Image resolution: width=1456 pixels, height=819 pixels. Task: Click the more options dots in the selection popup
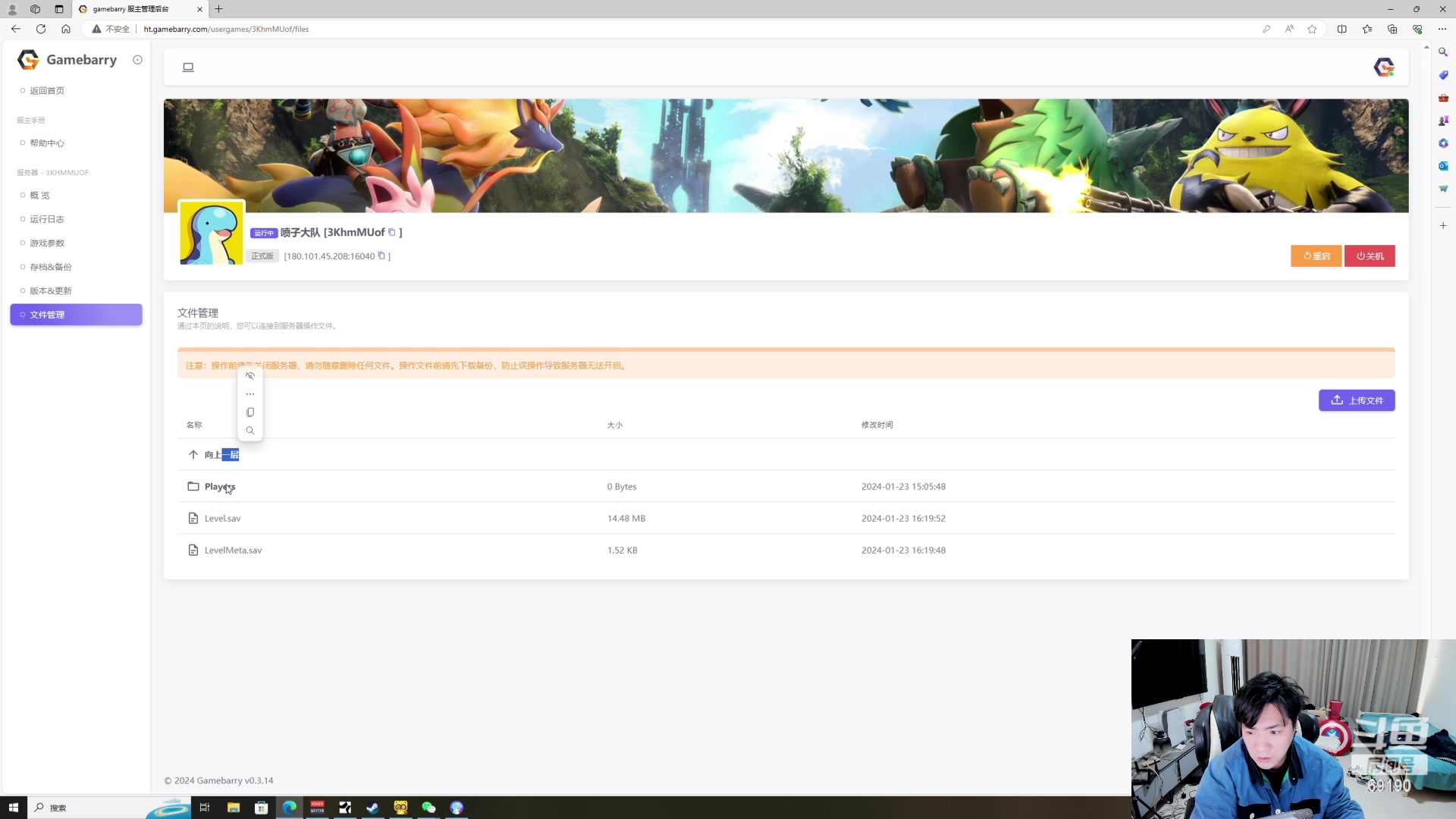(250, 394)
